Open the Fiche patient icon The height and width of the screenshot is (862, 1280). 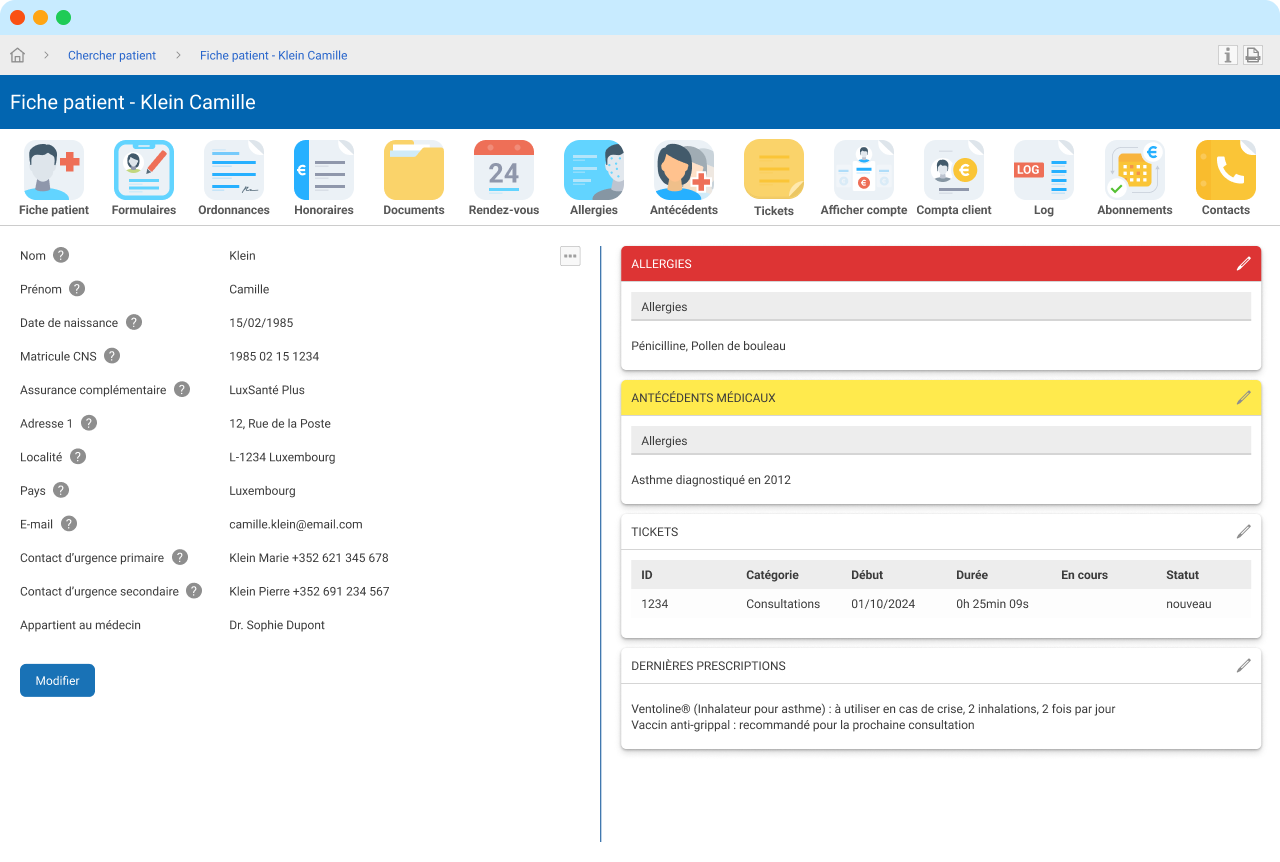point(54,170)
